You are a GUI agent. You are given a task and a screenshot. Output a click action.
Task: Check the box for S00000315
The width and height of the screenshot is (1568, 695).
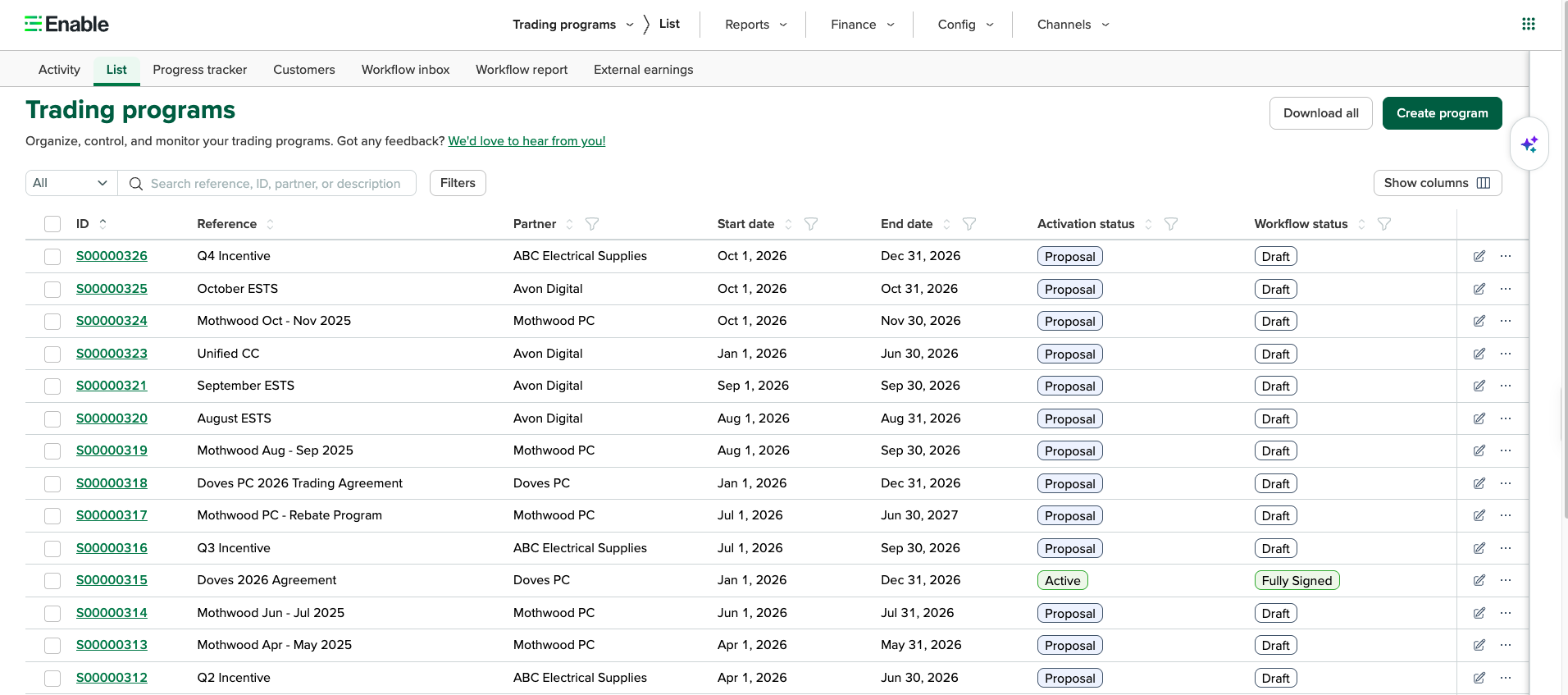[52, 581]
